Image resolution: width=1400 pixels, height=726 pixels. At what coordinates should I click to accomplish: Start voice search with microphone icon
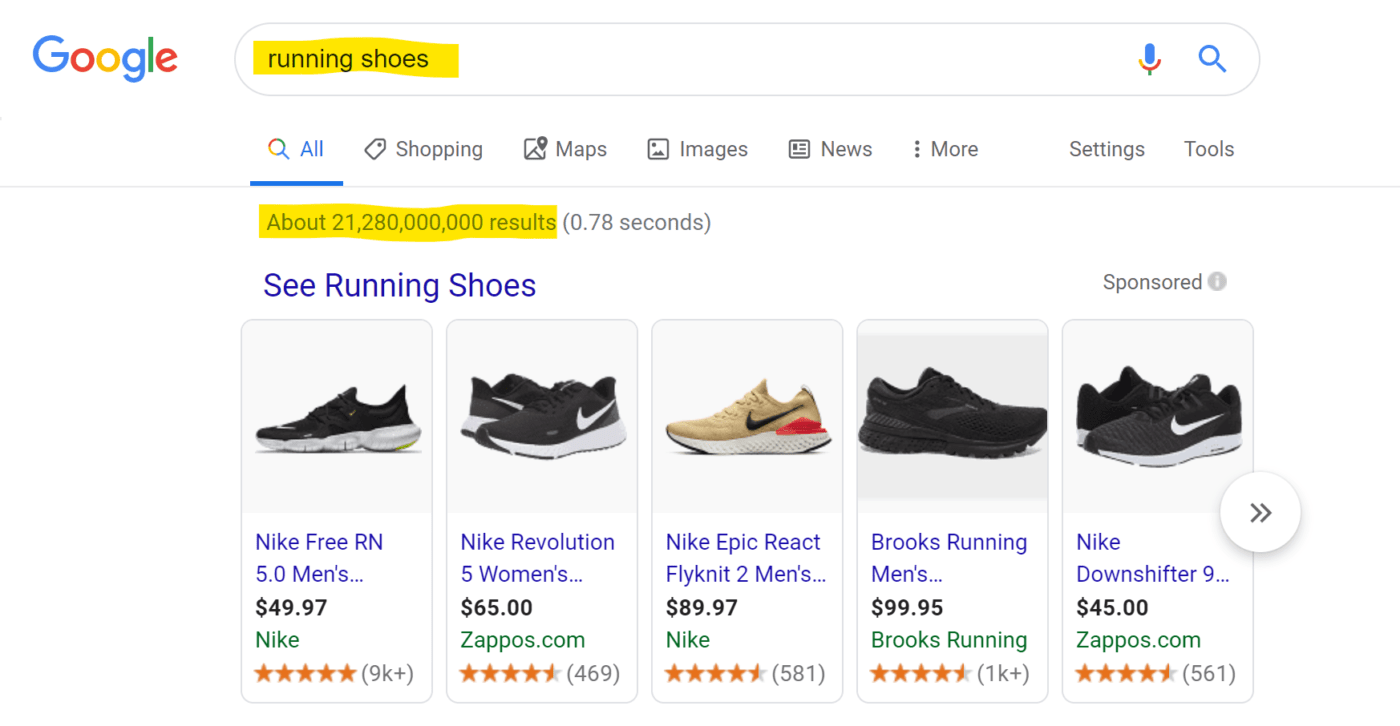click(x=1150, y=60)
